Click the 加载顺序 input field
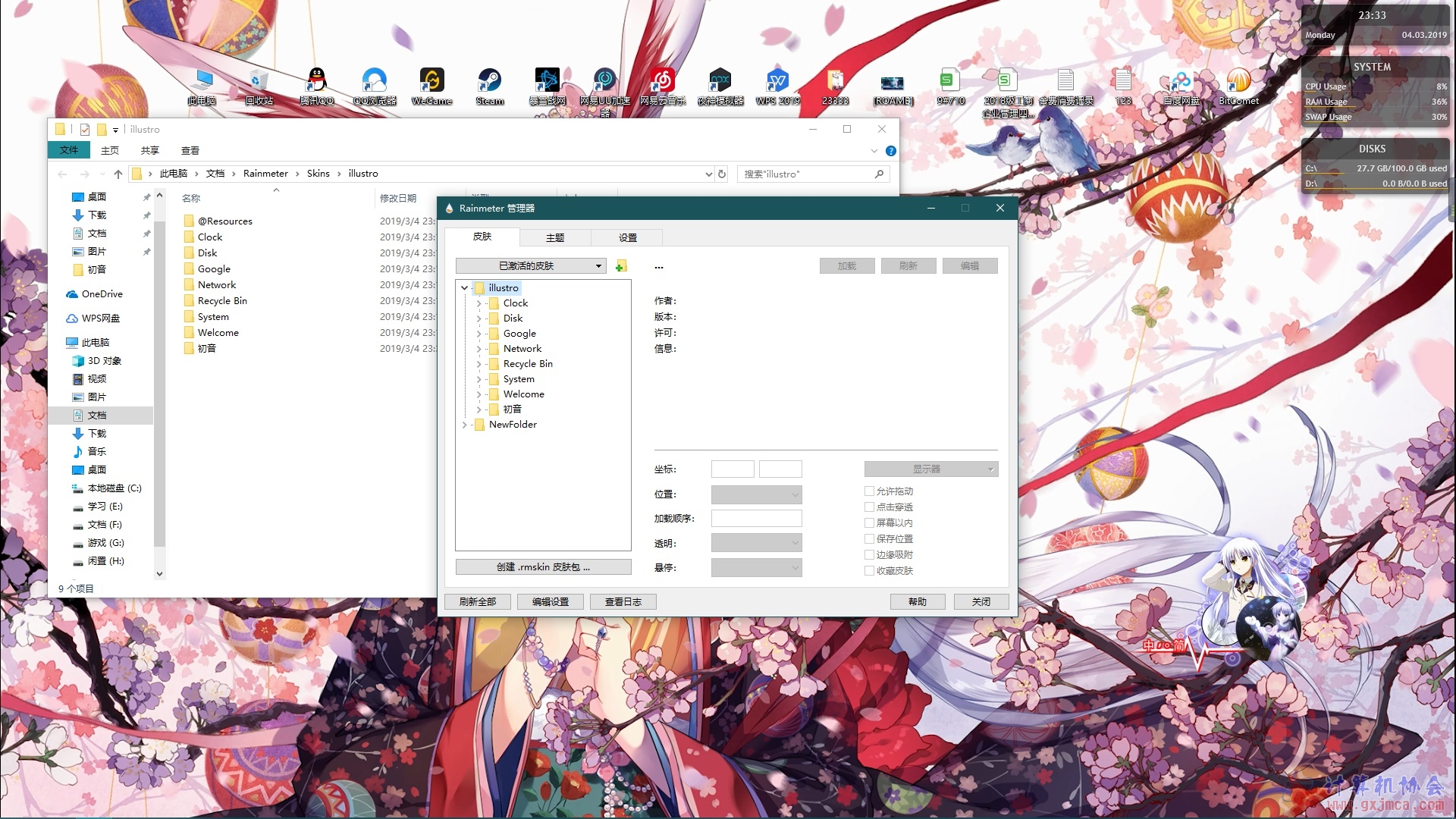The image size is (1456, 819). tap(756, 519)
